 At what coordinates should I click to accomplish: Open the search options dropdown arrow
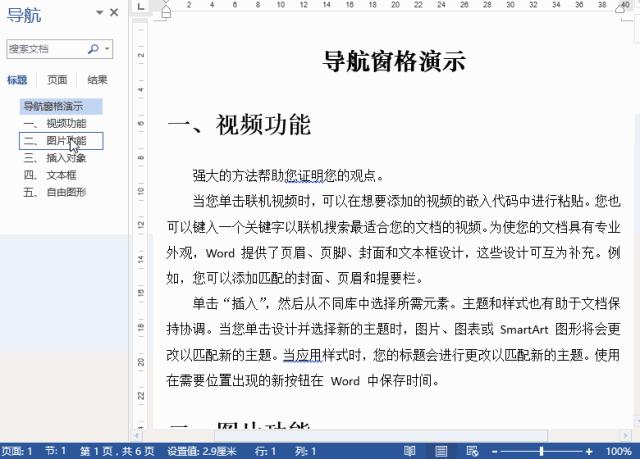click(107, 49)
